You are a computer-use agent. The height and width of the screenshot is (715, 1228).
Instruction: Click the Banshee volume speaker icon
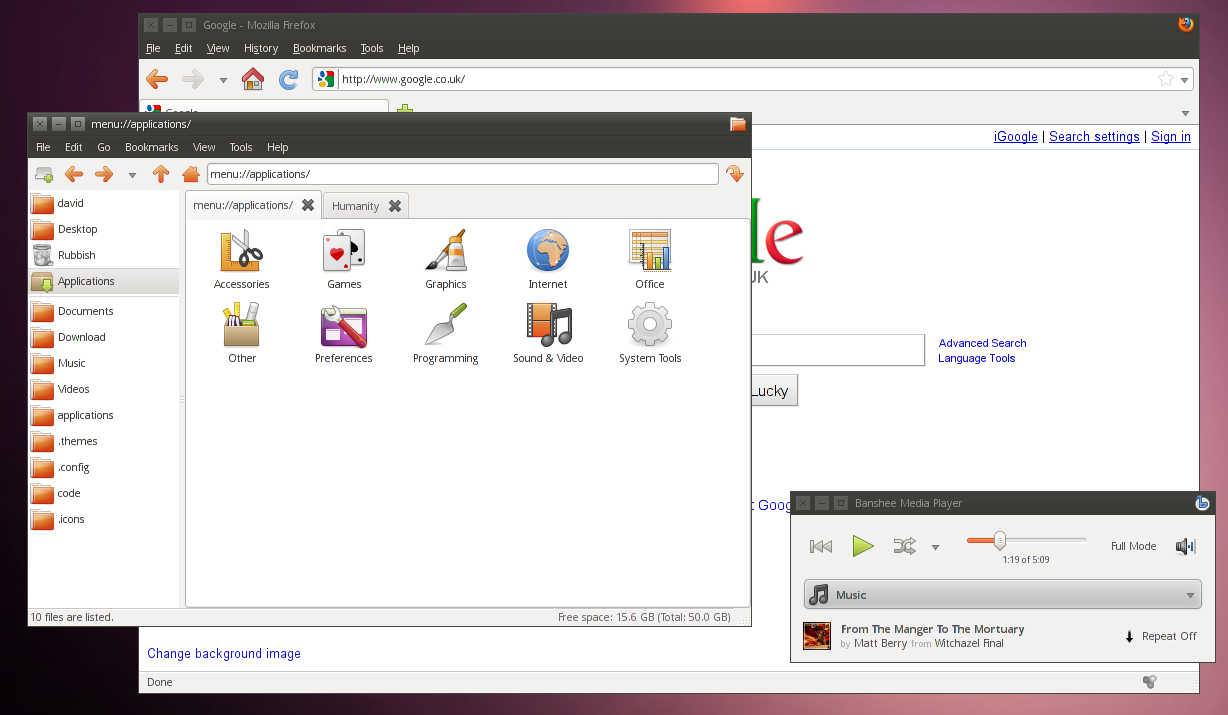click(1186, 546)
